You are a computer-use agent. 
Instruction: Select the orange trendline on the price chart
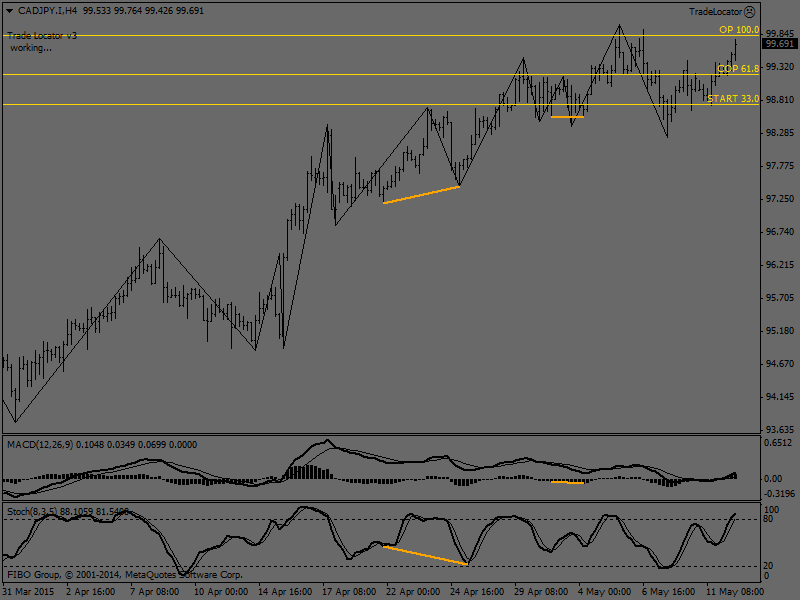(421, 194)
